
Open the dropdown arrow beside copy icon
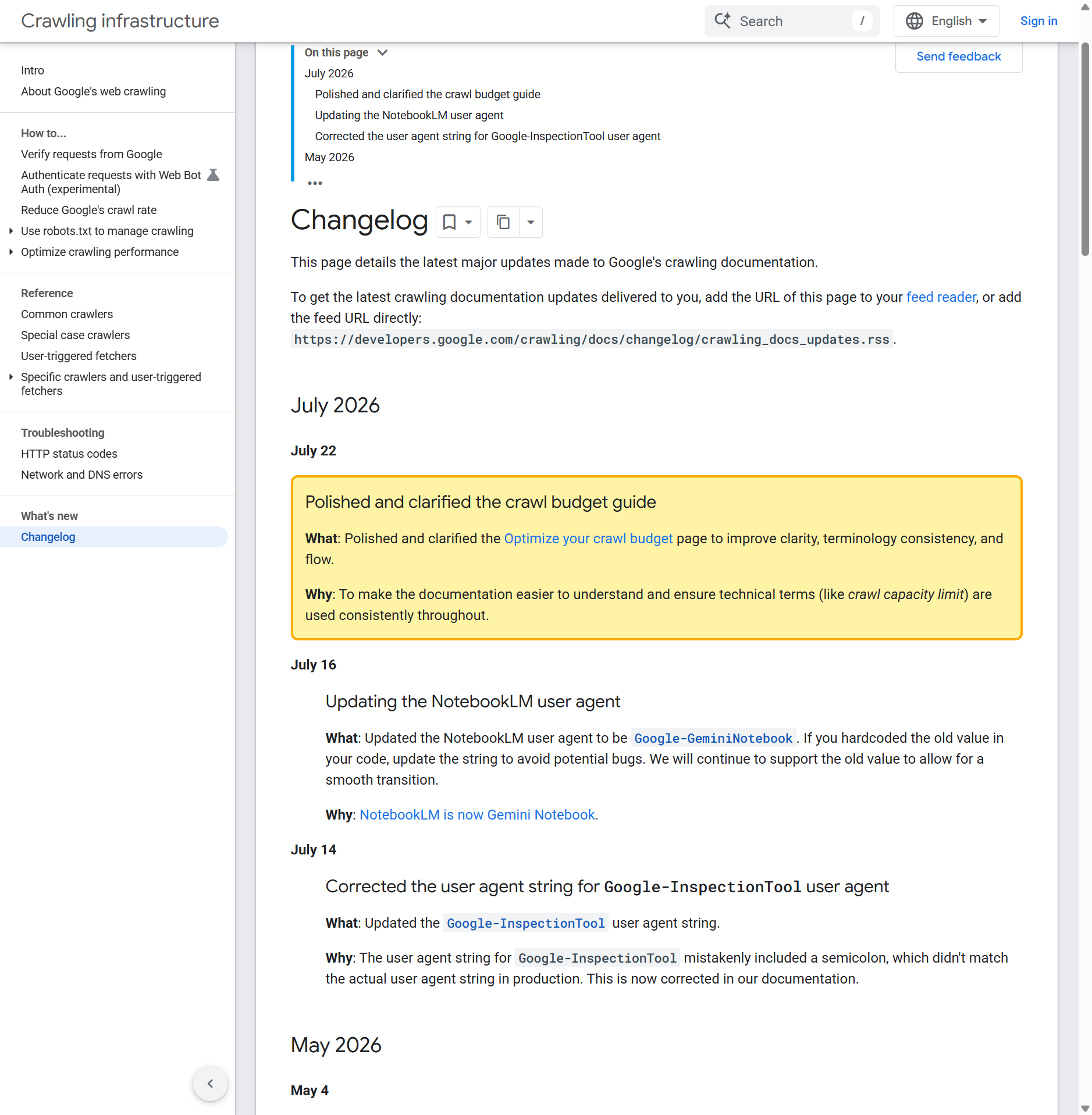[531, 222]
